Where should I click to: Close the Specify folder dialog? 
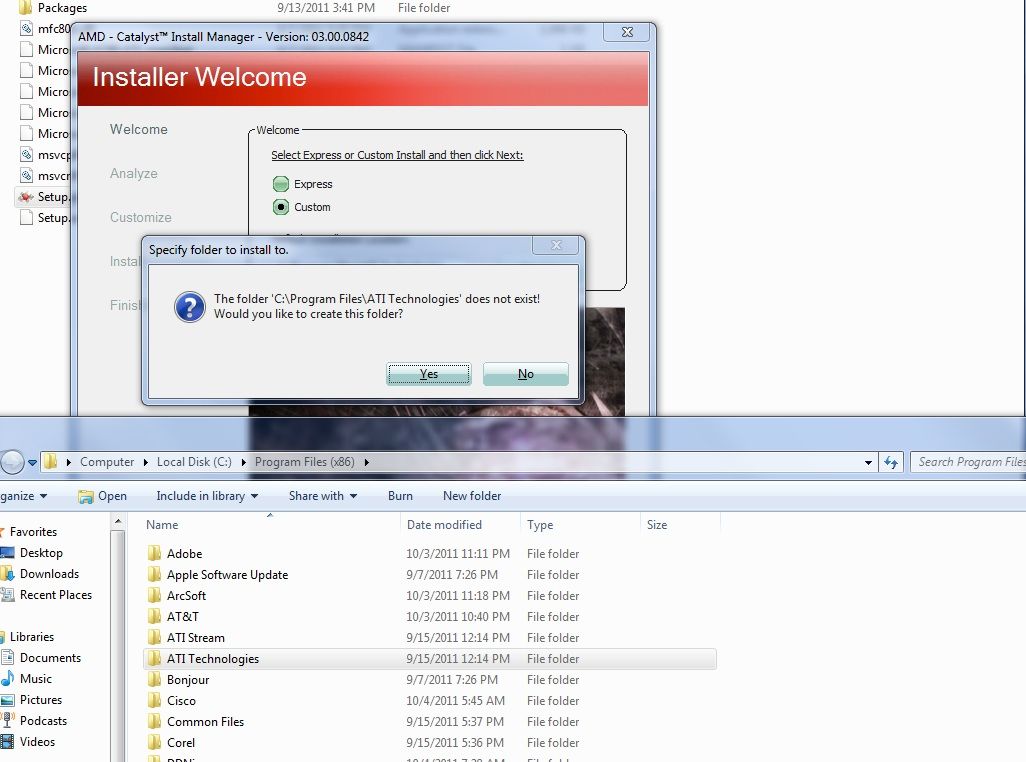coord(556,245)
